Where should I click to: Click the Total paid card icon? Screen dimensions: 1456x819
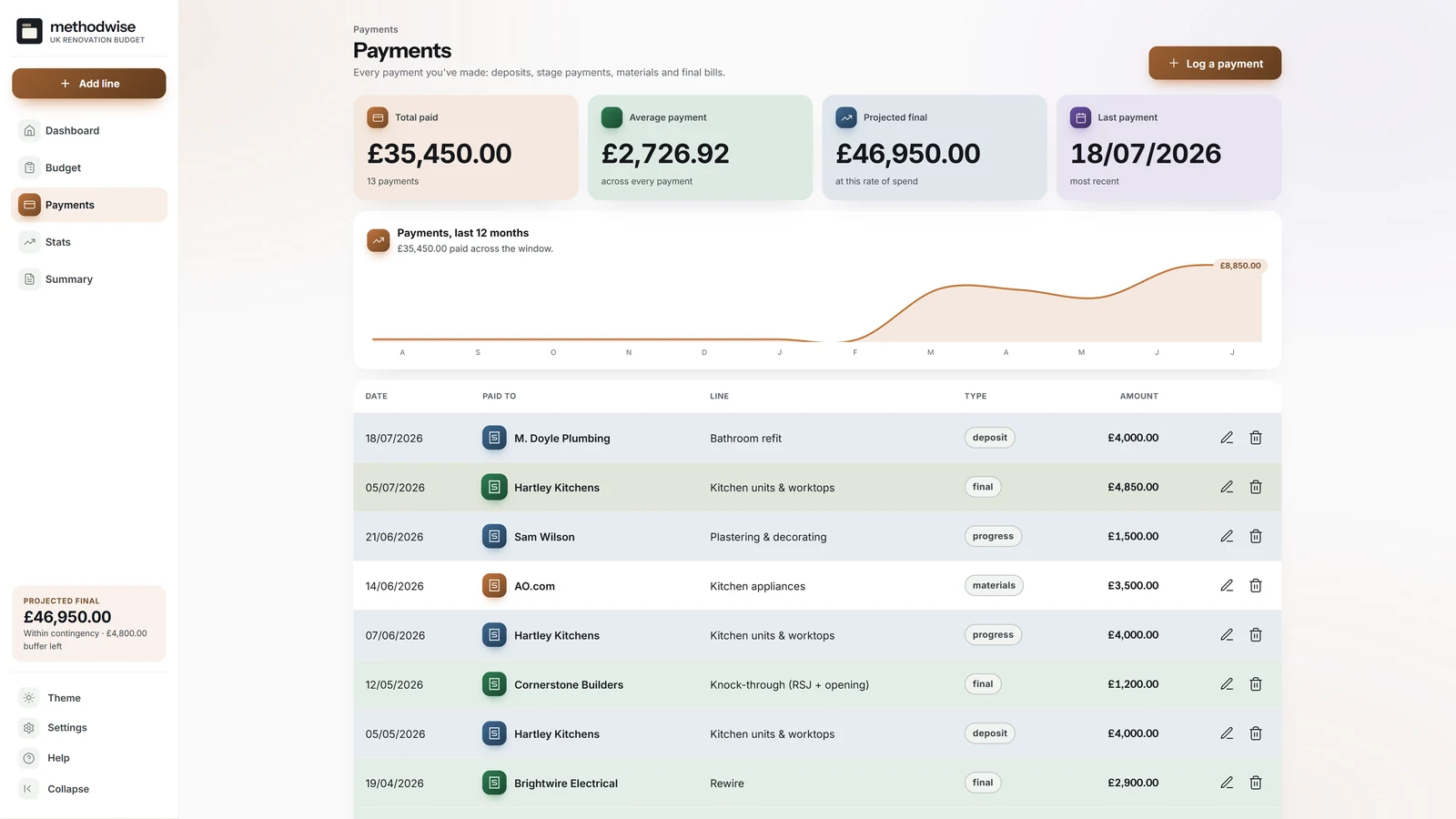[378, 117]
